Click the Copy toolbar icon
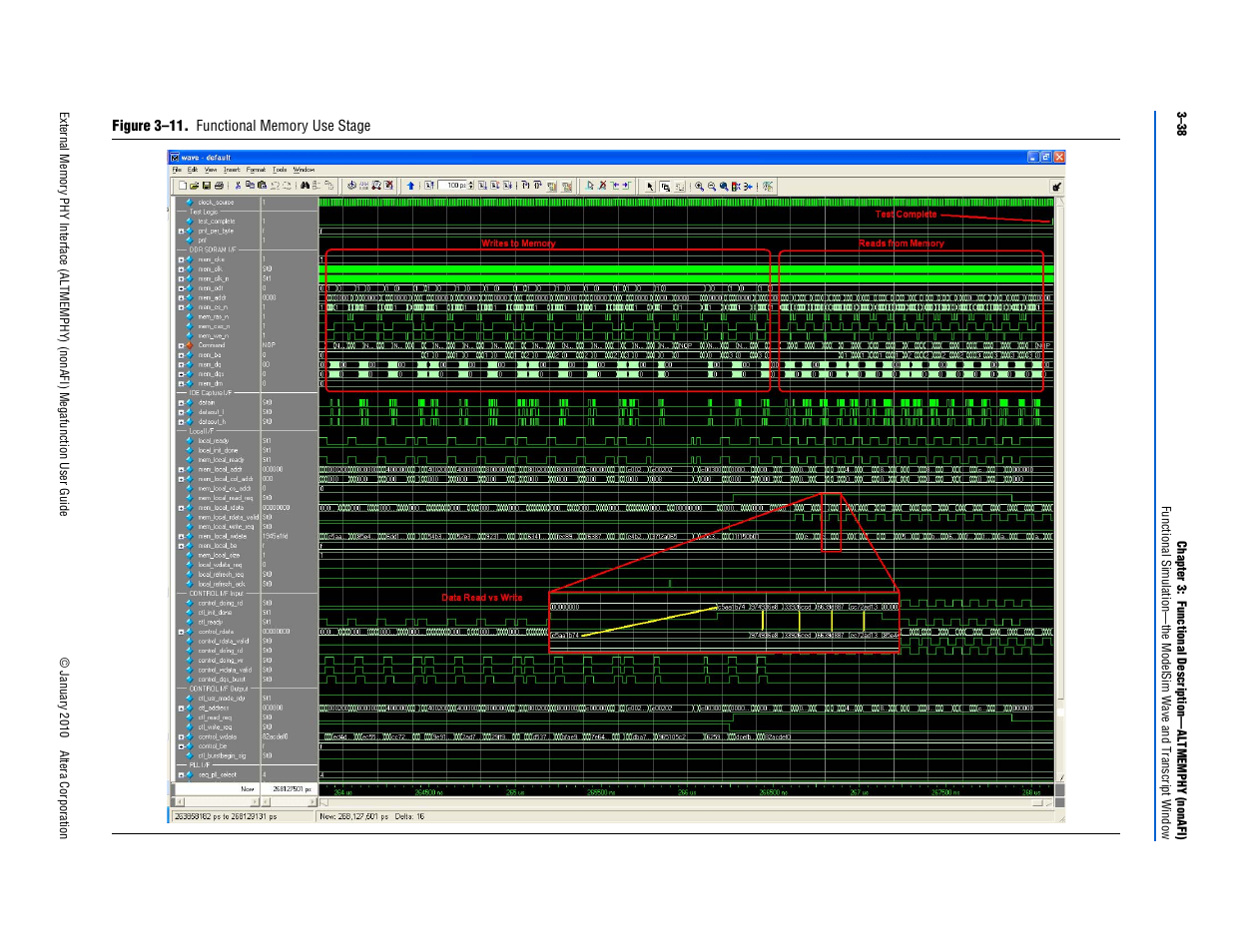The width and height of the screenshot is (1233, 952). click(x=250, y=186)
